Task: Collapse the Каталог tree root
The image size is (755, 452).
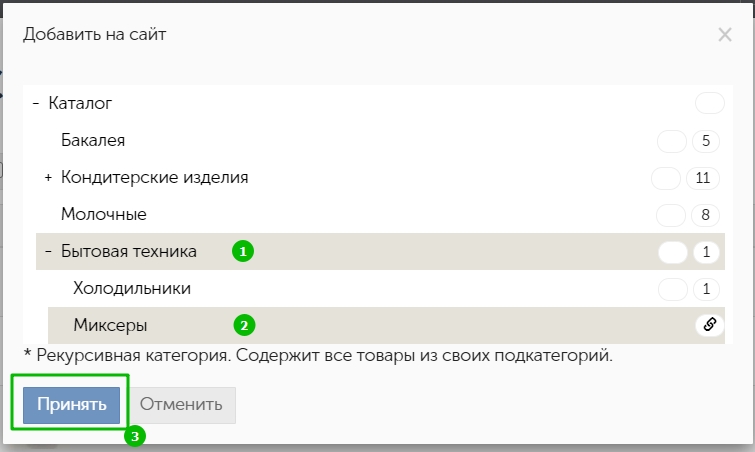Action: tap(36, 103)
